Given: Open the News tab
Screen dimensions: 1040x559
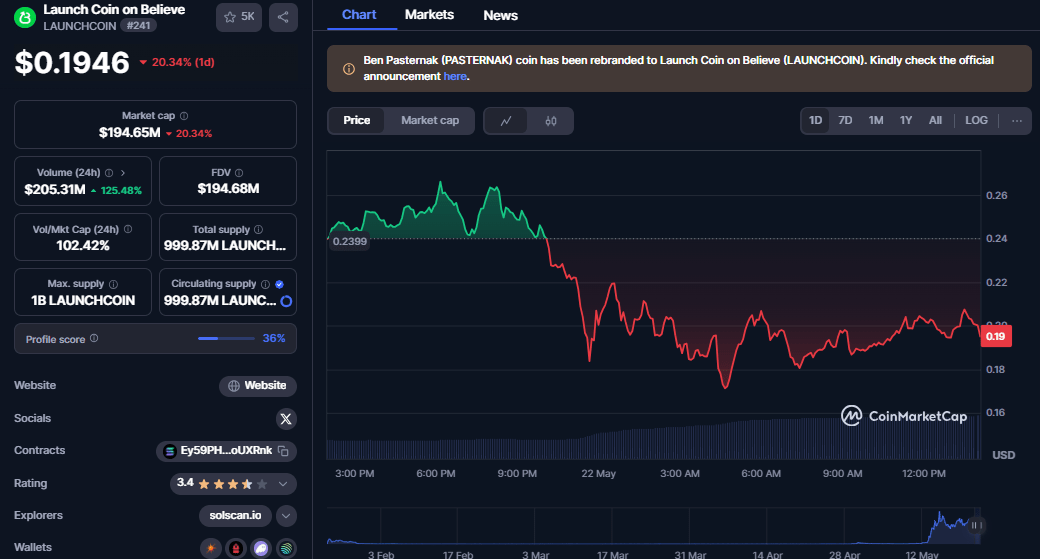Looking at the screenshot, I should click(500, 15).
